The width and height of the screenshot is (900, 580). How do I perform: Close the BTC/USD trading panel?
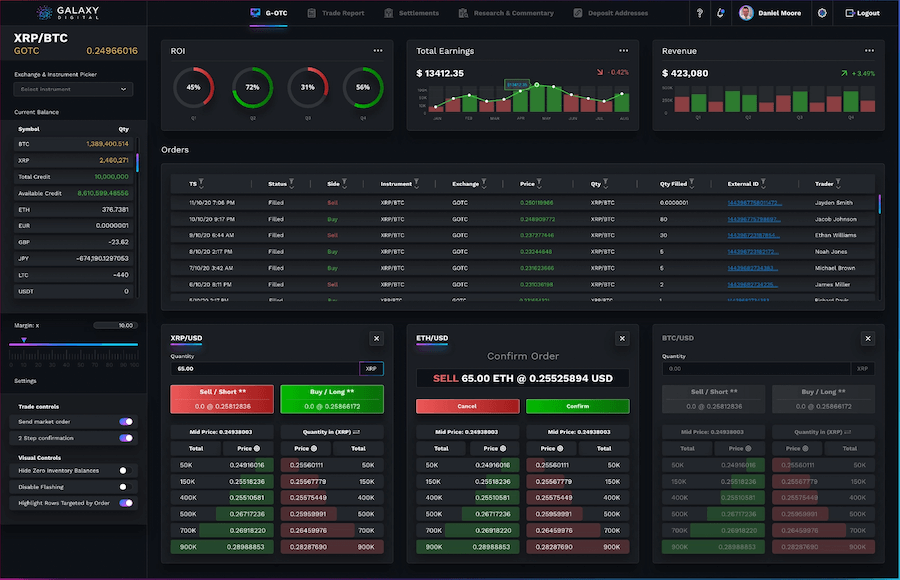click(868, 338)
